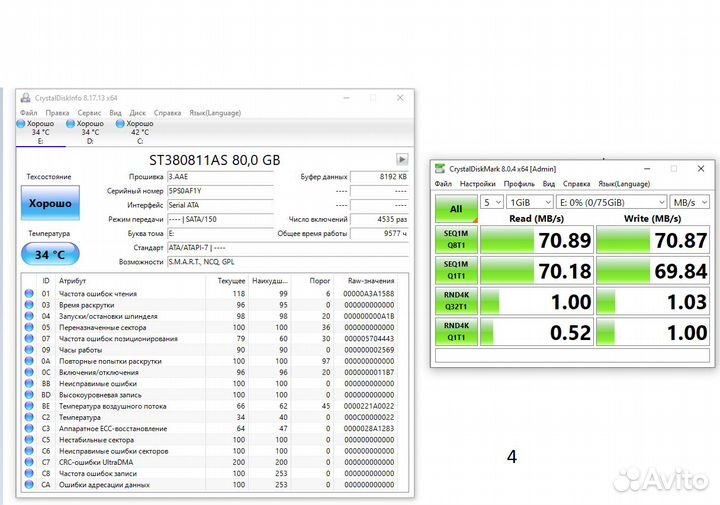Click the Буфер данных field 8192 KB
720x505 pixels.
pos(379,177)
